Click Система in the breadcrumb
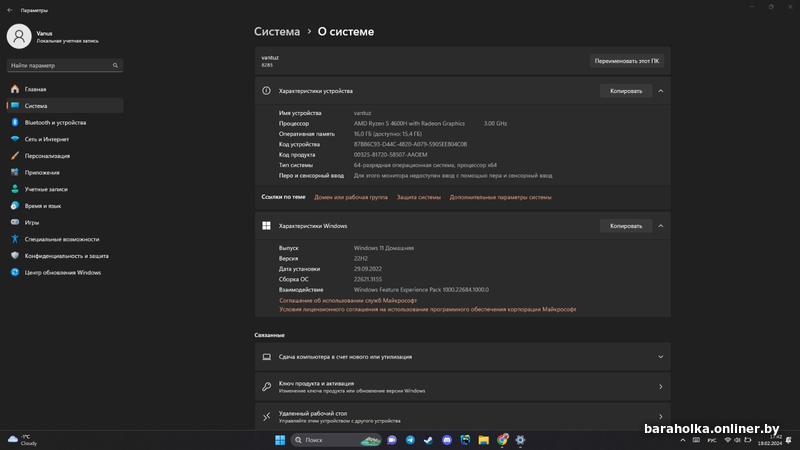 277,32
